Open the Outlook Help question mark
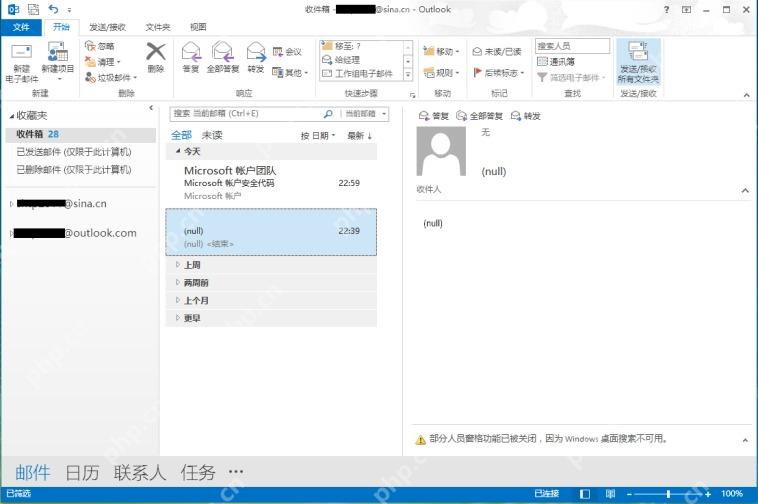The image size is (758, 504). pyautogui.click(x=667, y=9)
